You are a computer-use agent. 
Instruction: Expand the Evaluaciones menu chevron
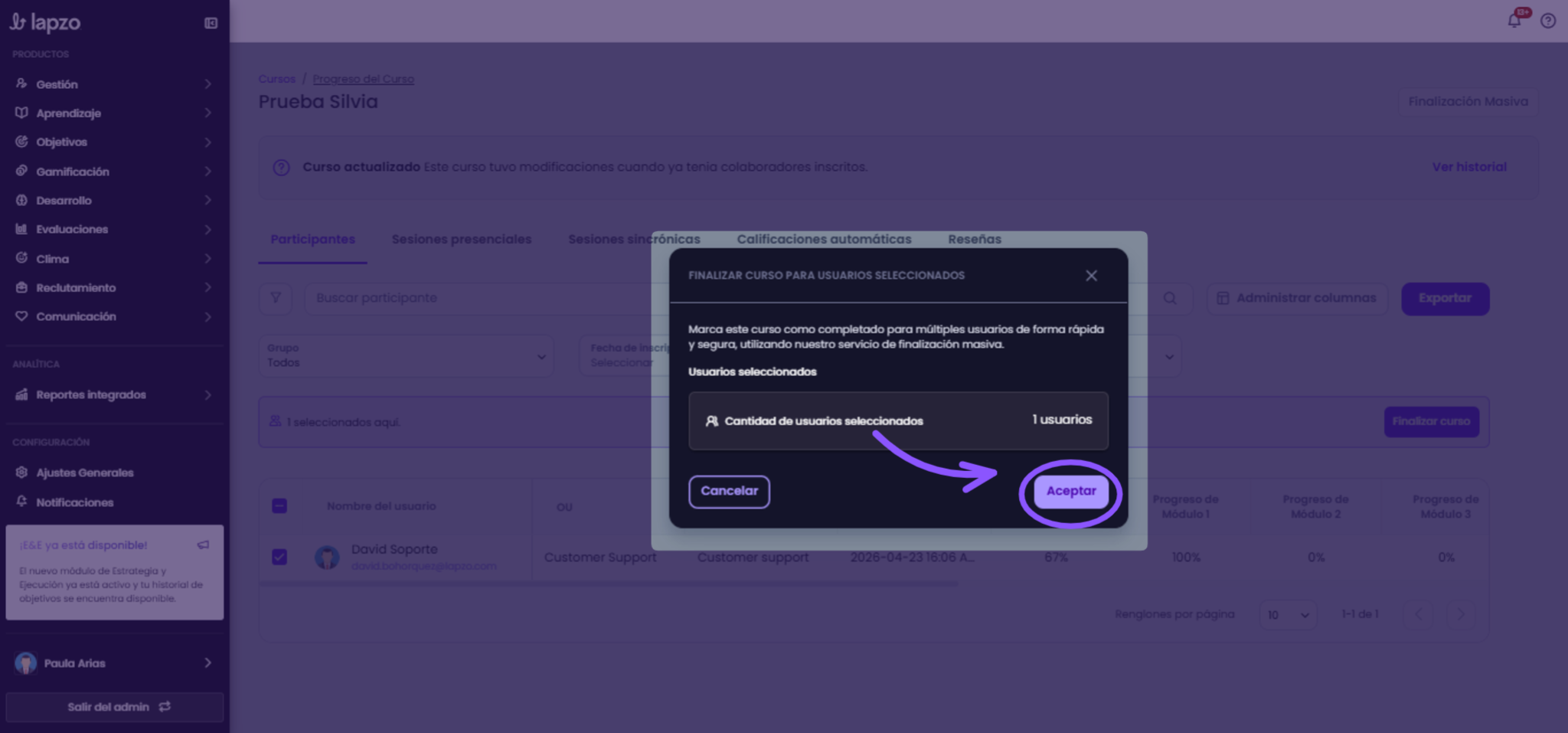click(207, 229)
